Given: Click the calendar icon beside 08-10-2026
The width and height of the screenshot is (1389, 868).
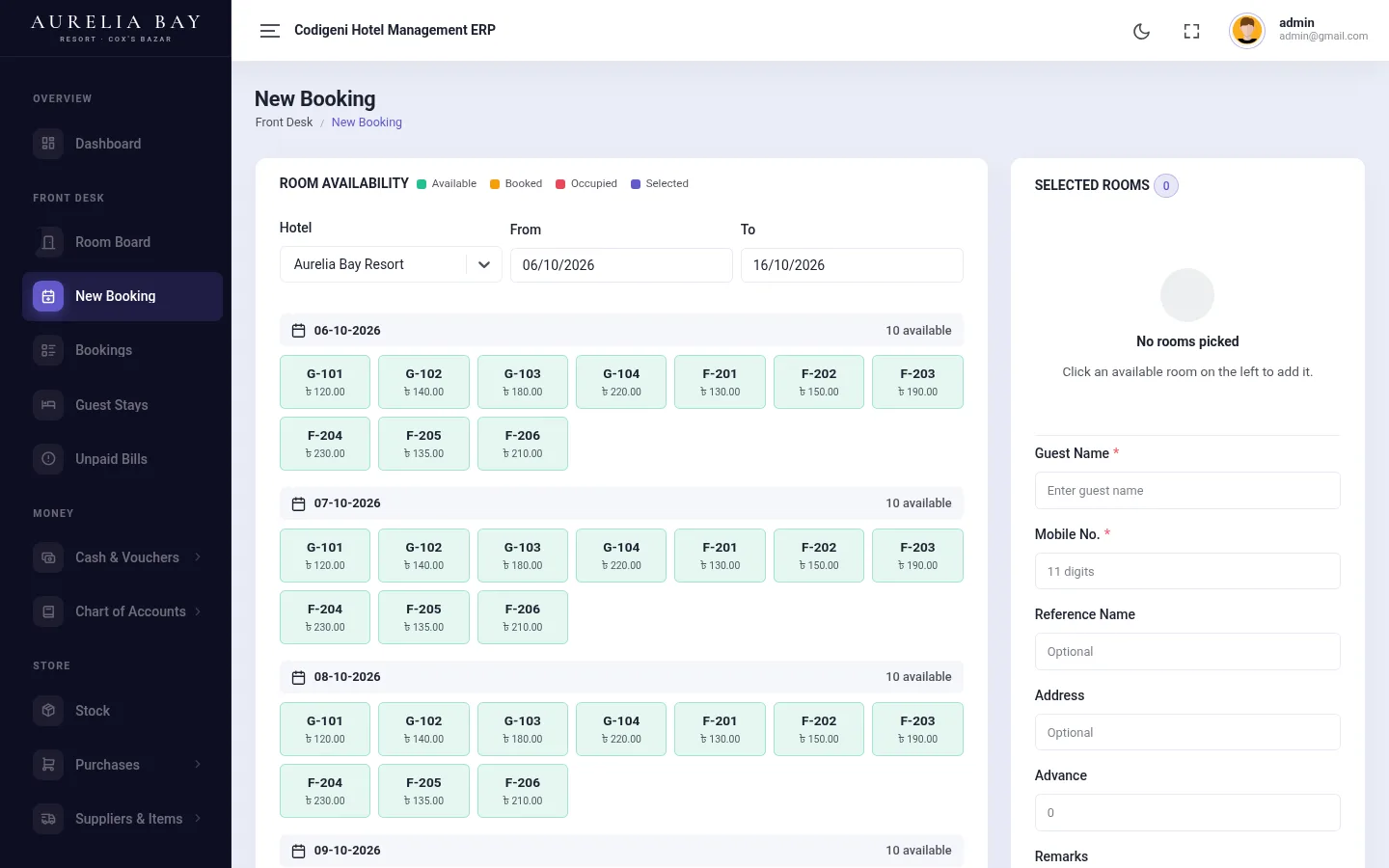Looking at the screenshot, I should (299, 677).
